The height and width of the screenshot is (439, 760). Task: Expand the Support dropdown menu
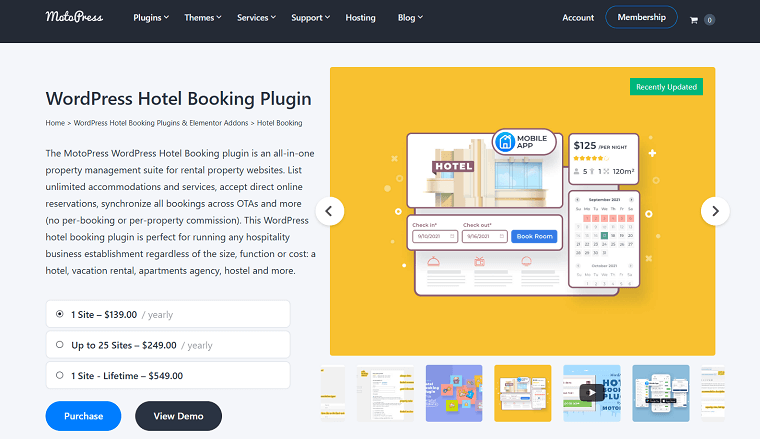pyautogui.click(x=310, y=17)
